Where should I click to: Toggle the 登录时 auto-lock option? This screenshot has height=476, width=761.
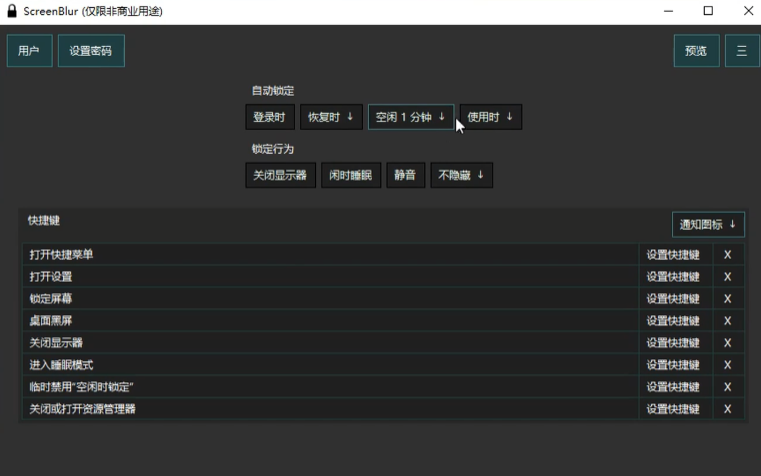click(x=269, y=117)
